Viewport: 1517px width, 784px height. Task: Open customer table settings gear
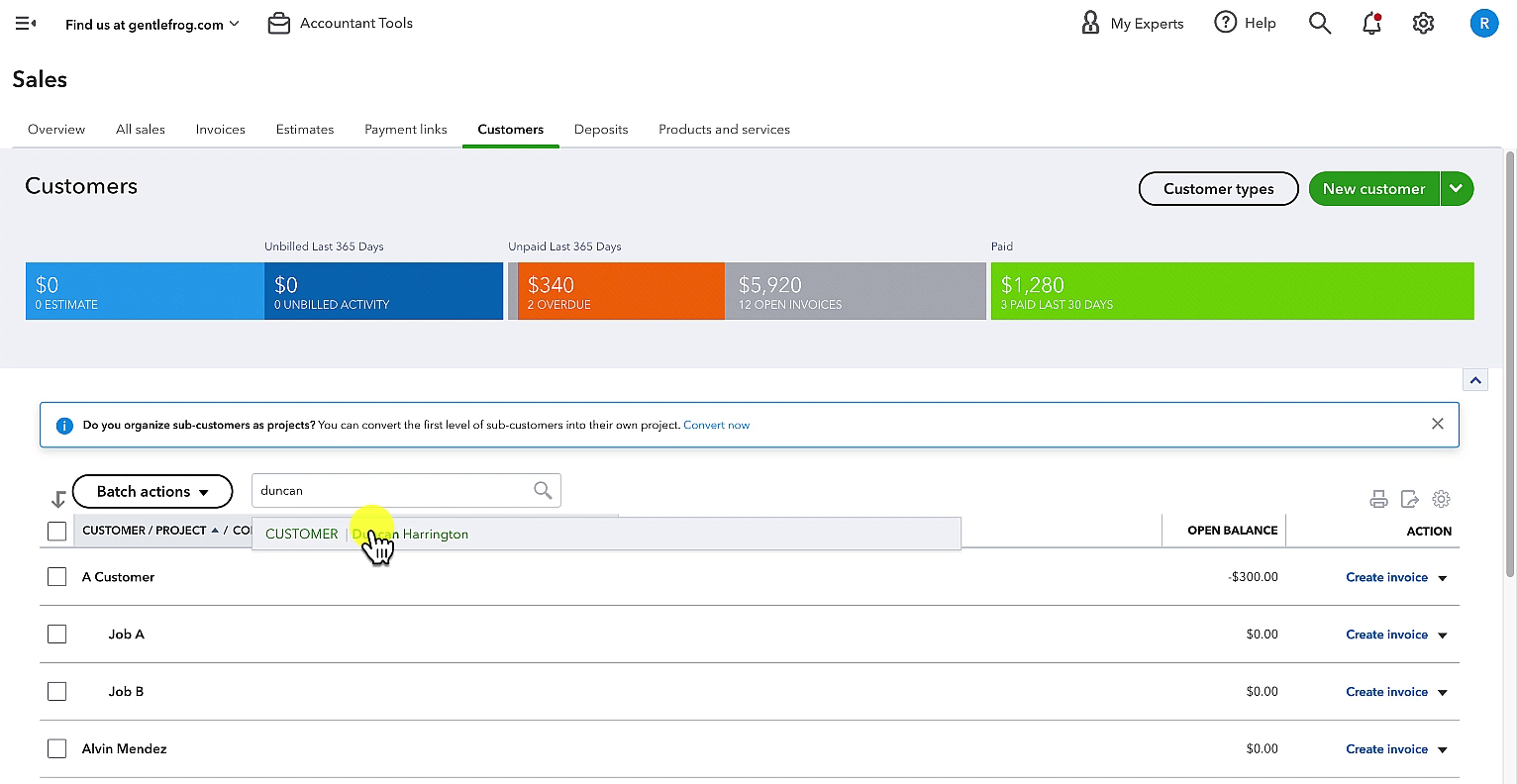(x=1442, y=499)
